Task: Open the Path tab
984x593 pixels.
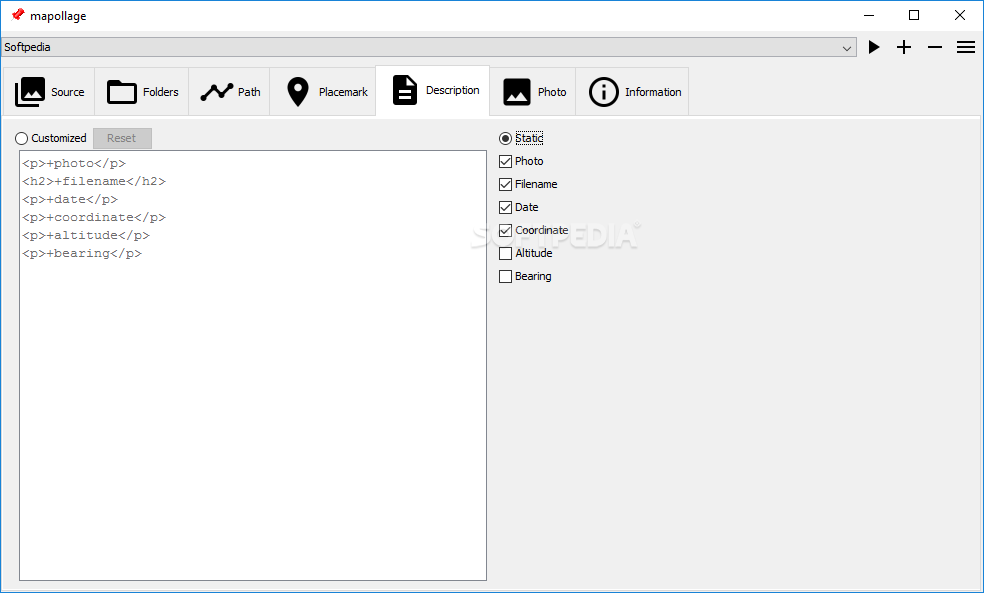Action: (230, 92)
